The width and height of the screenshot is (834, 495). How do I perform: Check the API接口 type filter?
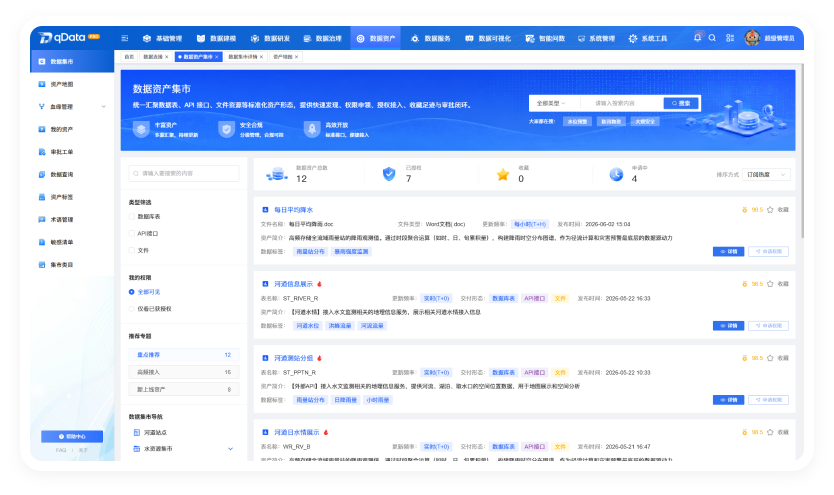pyautogui.click(x=132, y=233)
